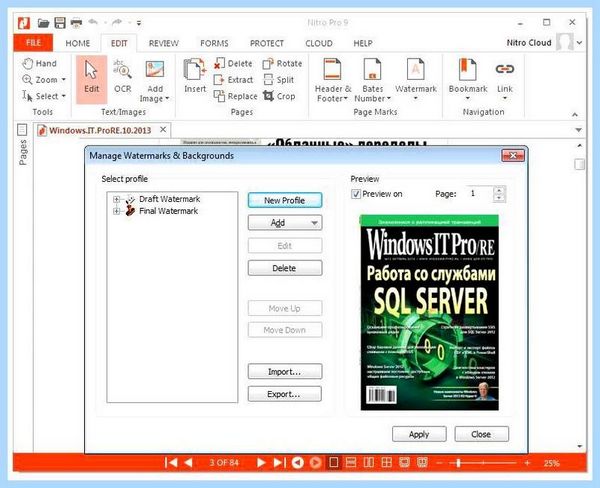600x488 pixels.
Task: Select the Hand tool
Action: pyautogui.click(x=39, y=64)
